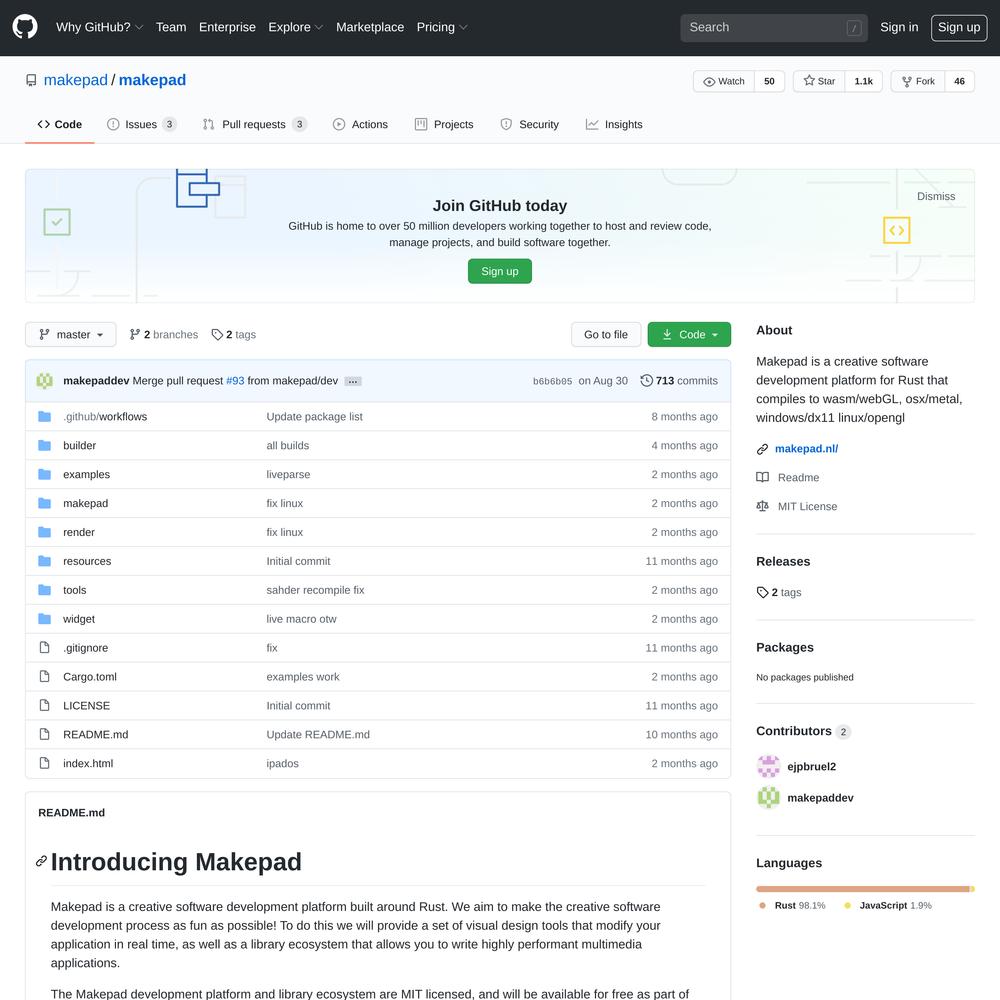Click the widget folder icon
Image resolution: width=1000 pixels, height=1000 pixels.
(44, 619)
